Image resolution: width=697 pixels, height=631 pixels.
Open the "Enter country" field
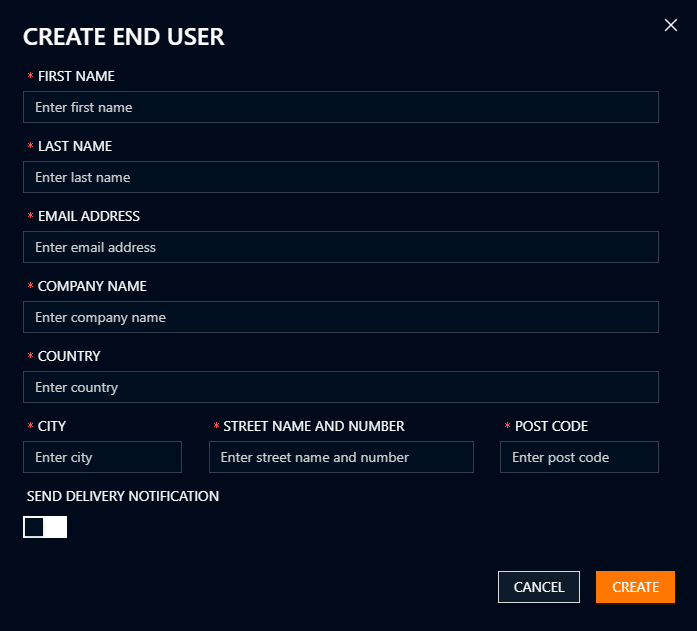pyautogui.click(x=340, y=387)
